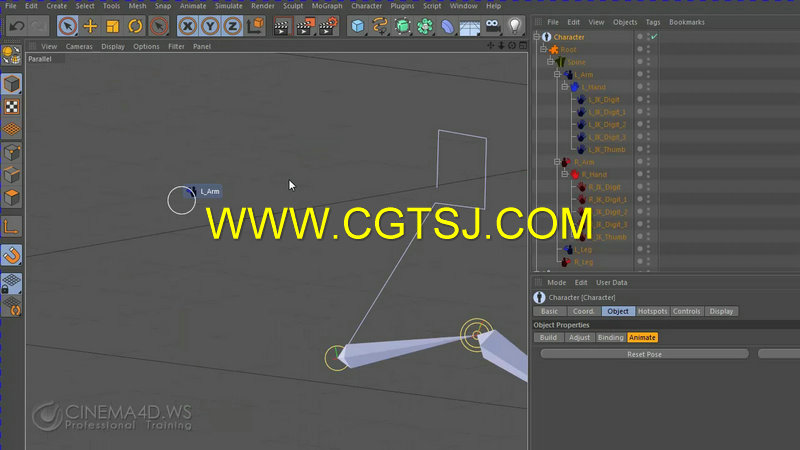Toggle Y axis lock
The width and height of the screenshot is (800, 450).
click(x=210, y=26)
